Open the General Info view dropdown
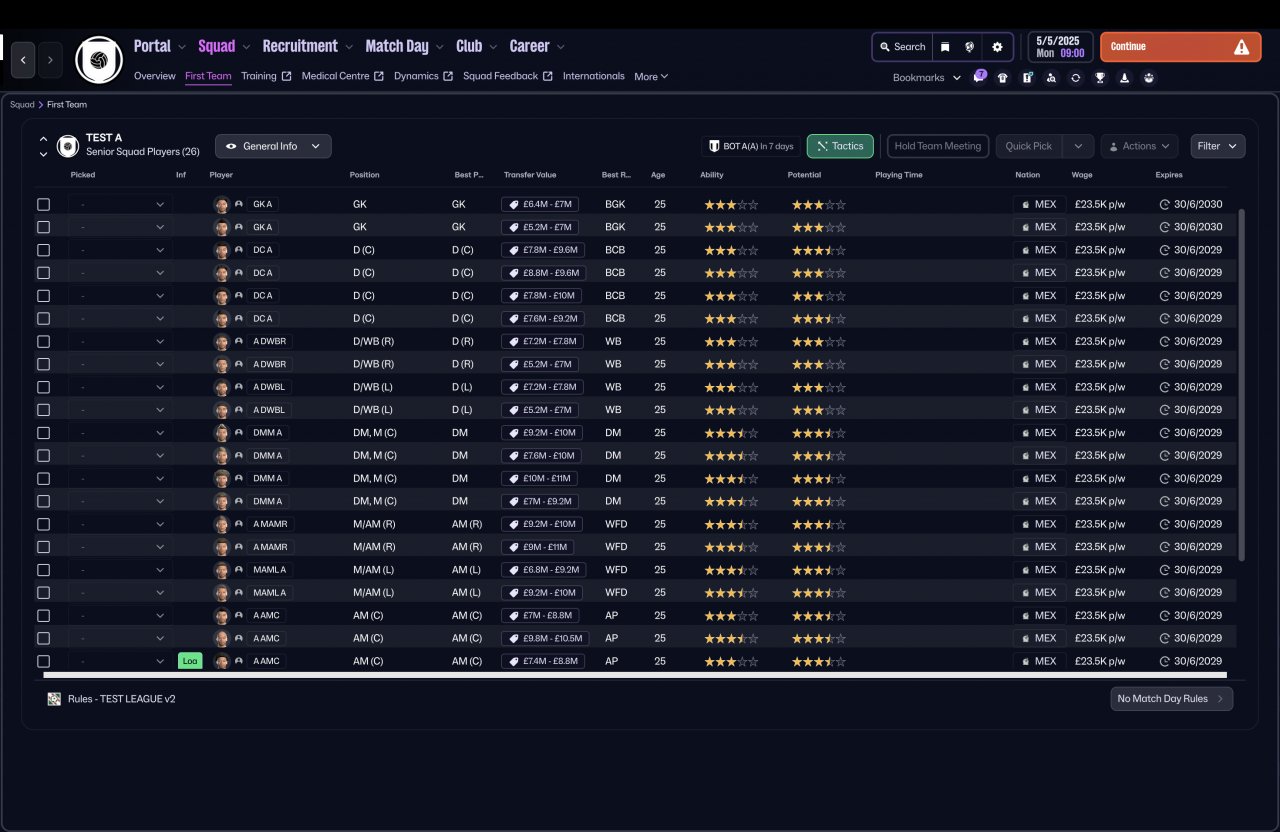The image size is (1280, 832). pos(273,146)
